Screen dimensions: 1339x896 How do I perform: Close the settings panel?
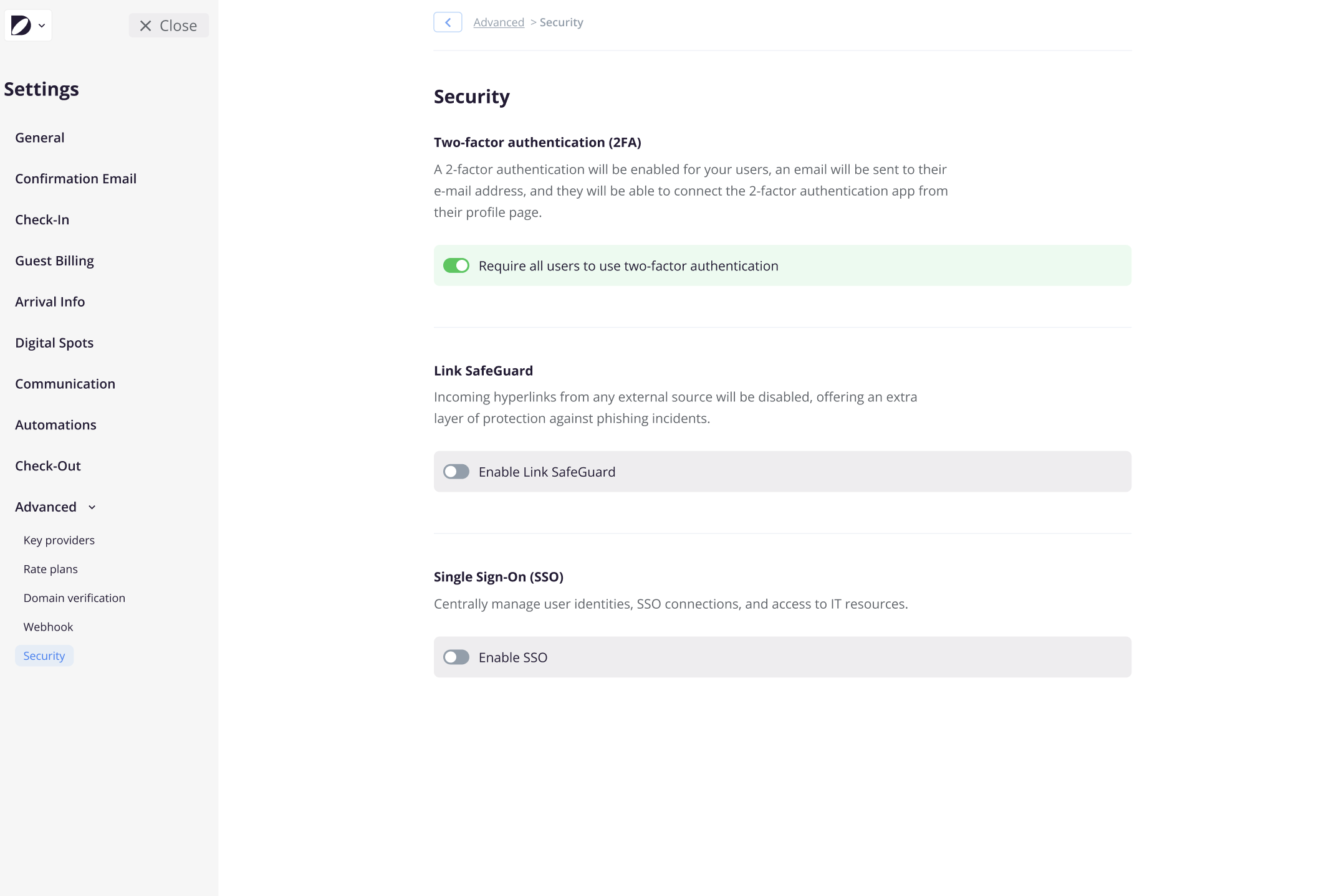tap(168, 26)
